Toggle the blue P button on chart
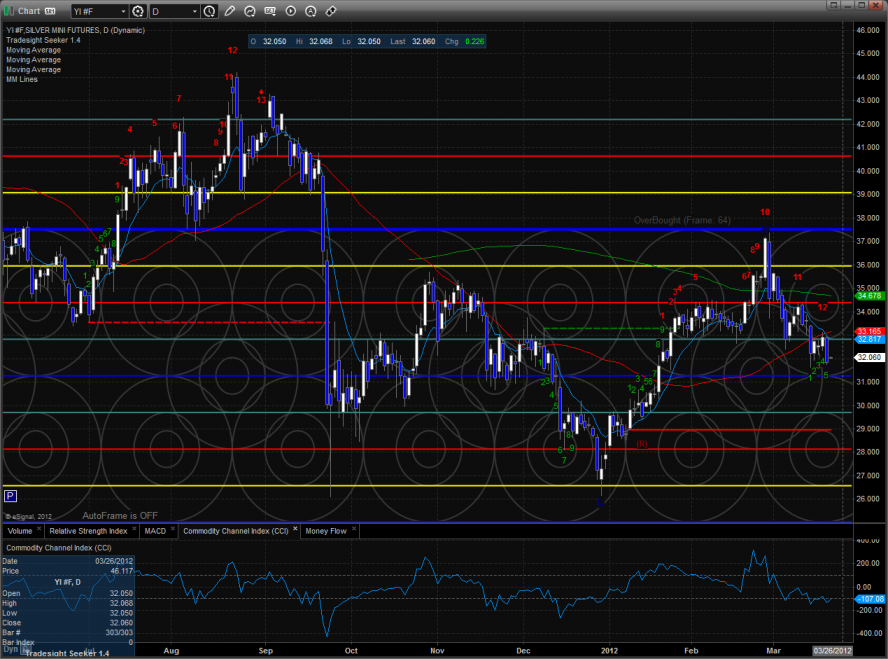Image resolution: width=888 pixels, height=659 pixels. point(10,495)
